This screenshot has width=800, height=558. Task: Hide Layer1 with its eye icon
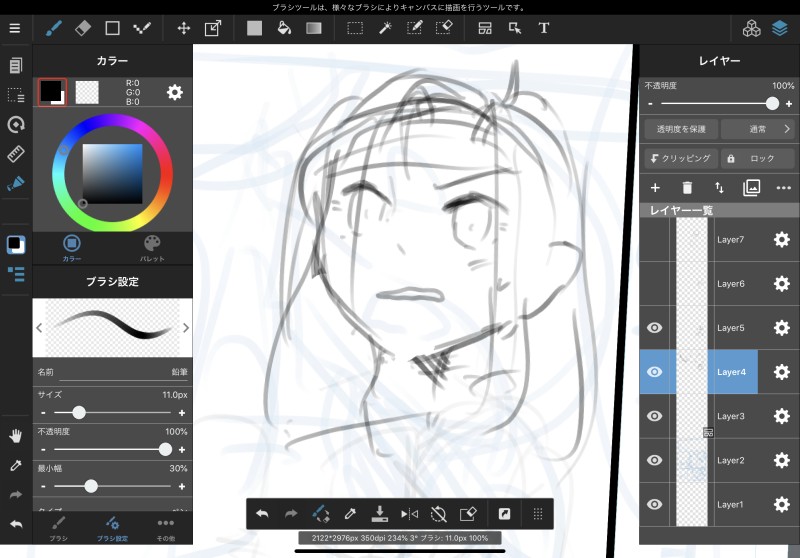pos(655,504)
